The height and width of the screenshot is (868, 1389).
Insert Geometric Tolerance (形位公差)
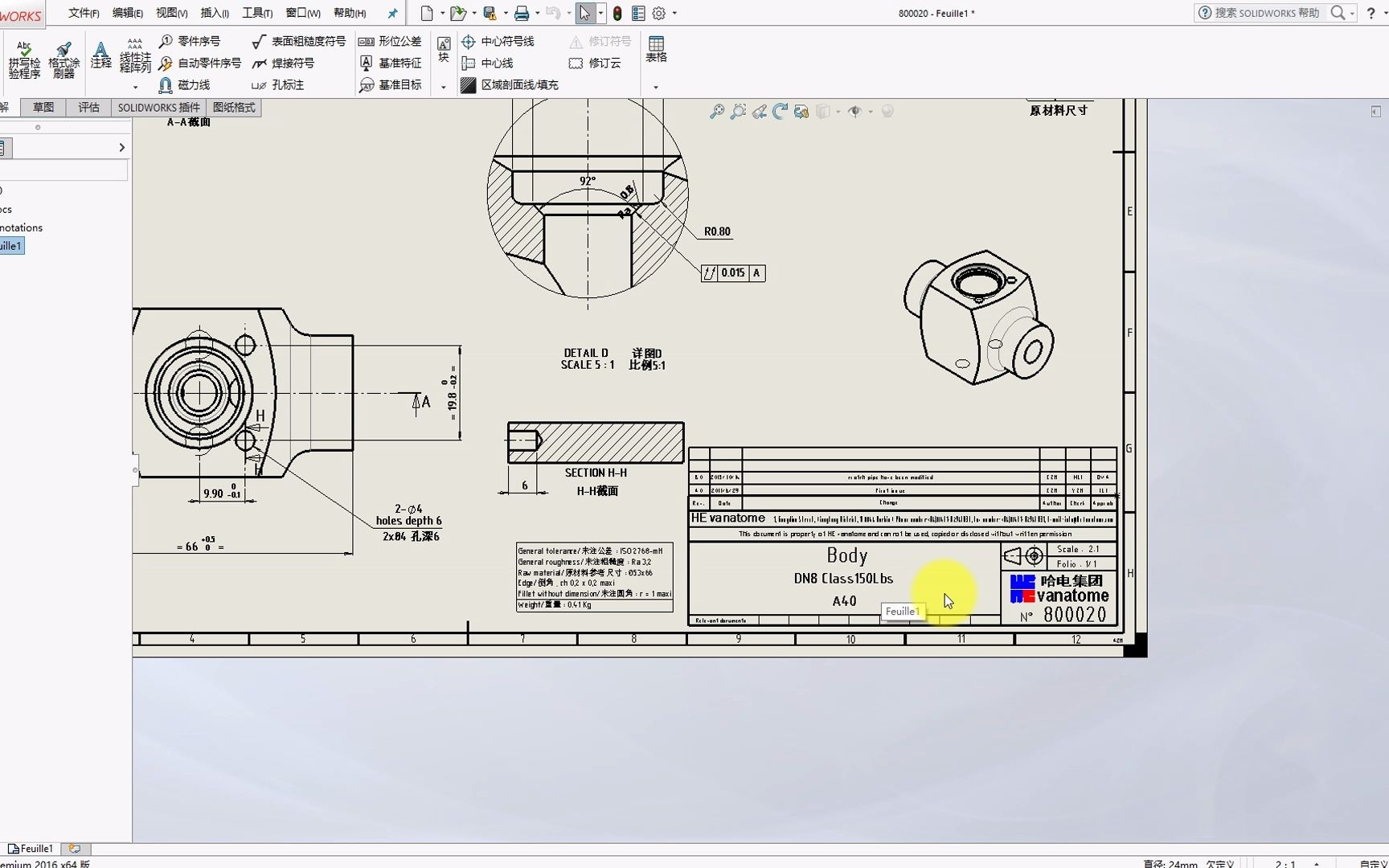pyautogui.click(x=390, y=41)
